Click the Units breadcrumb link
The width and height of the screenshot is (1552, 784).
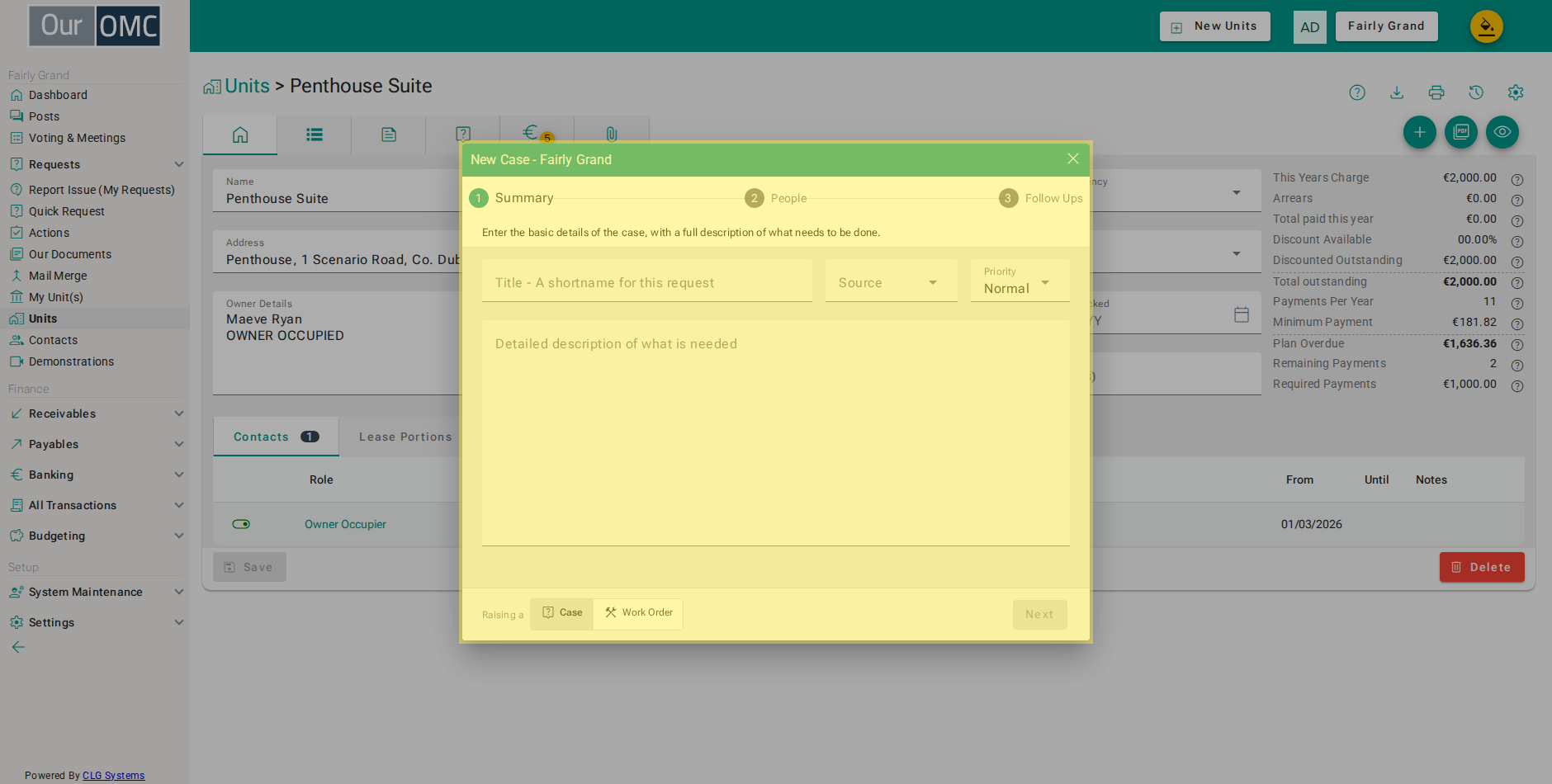click(247, 86)
